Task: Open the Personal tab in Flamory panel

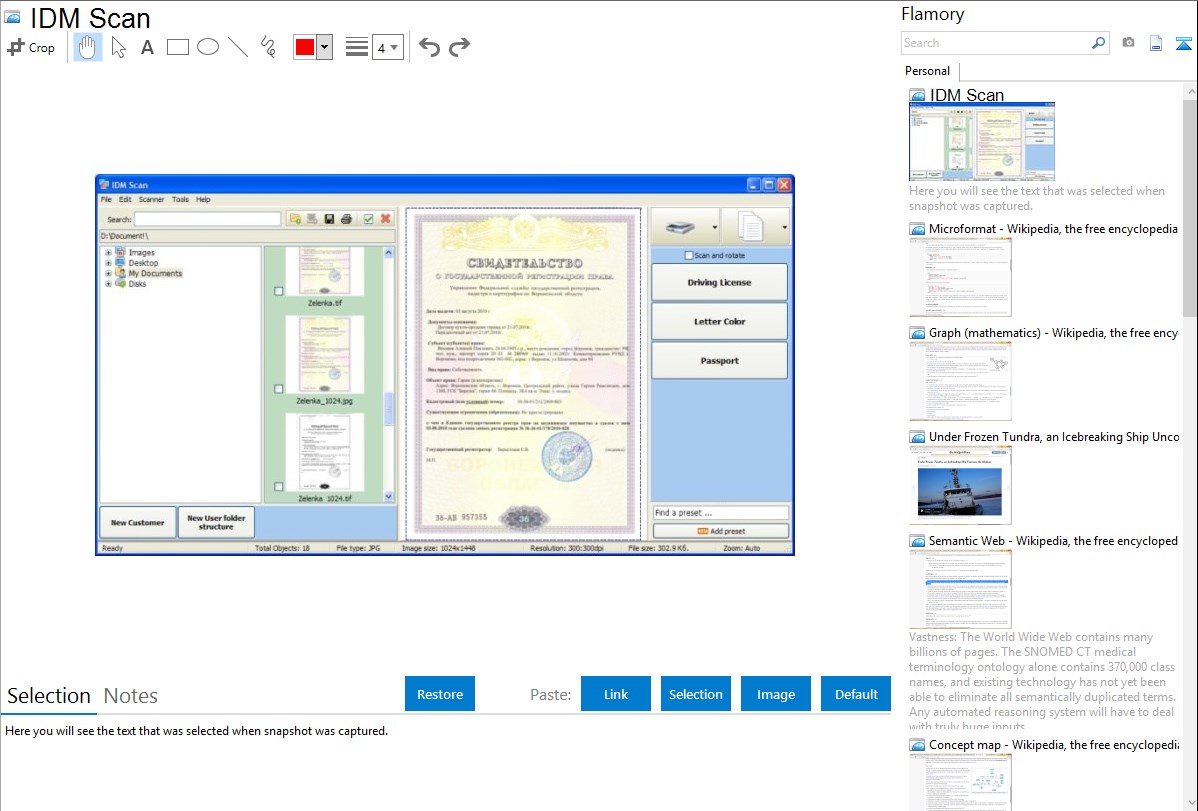Action: click(928, 71)
